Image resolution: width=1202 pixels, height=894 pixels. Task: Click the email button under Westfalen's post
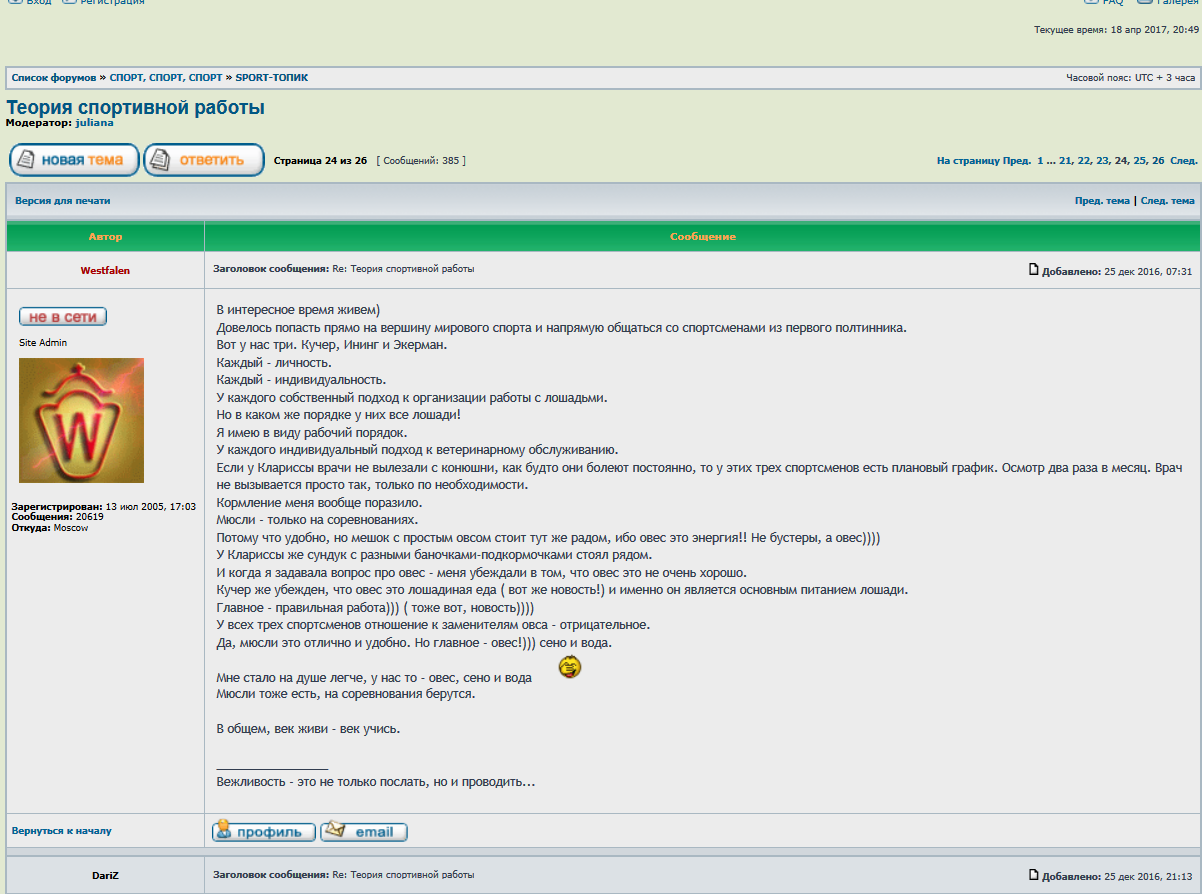click(x=364, y=832)
